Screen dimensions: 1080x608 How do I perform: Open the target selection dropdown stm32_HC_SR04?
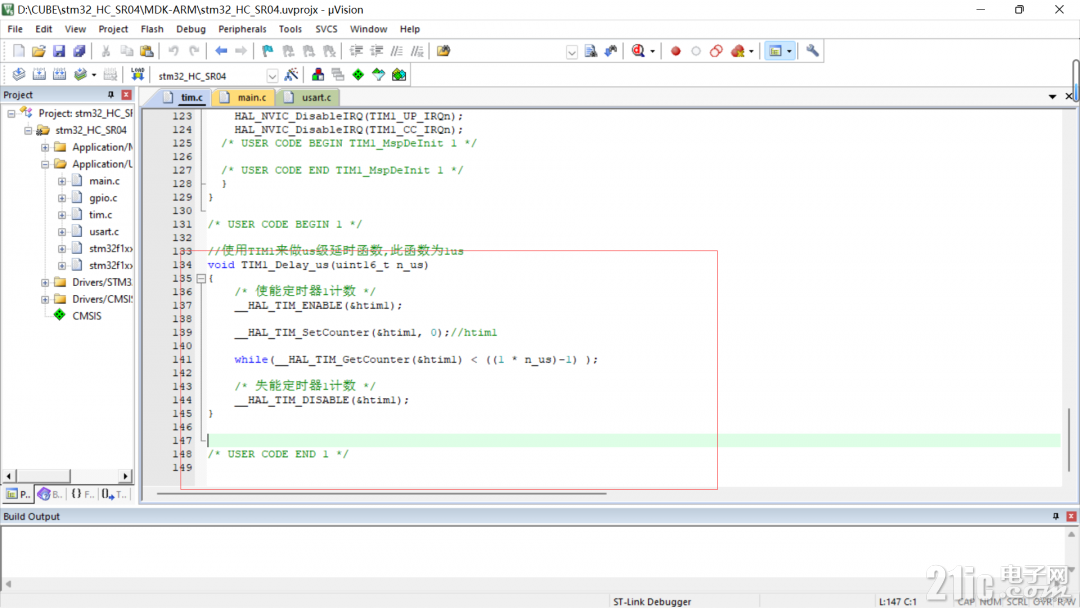[x=273, y=76]
